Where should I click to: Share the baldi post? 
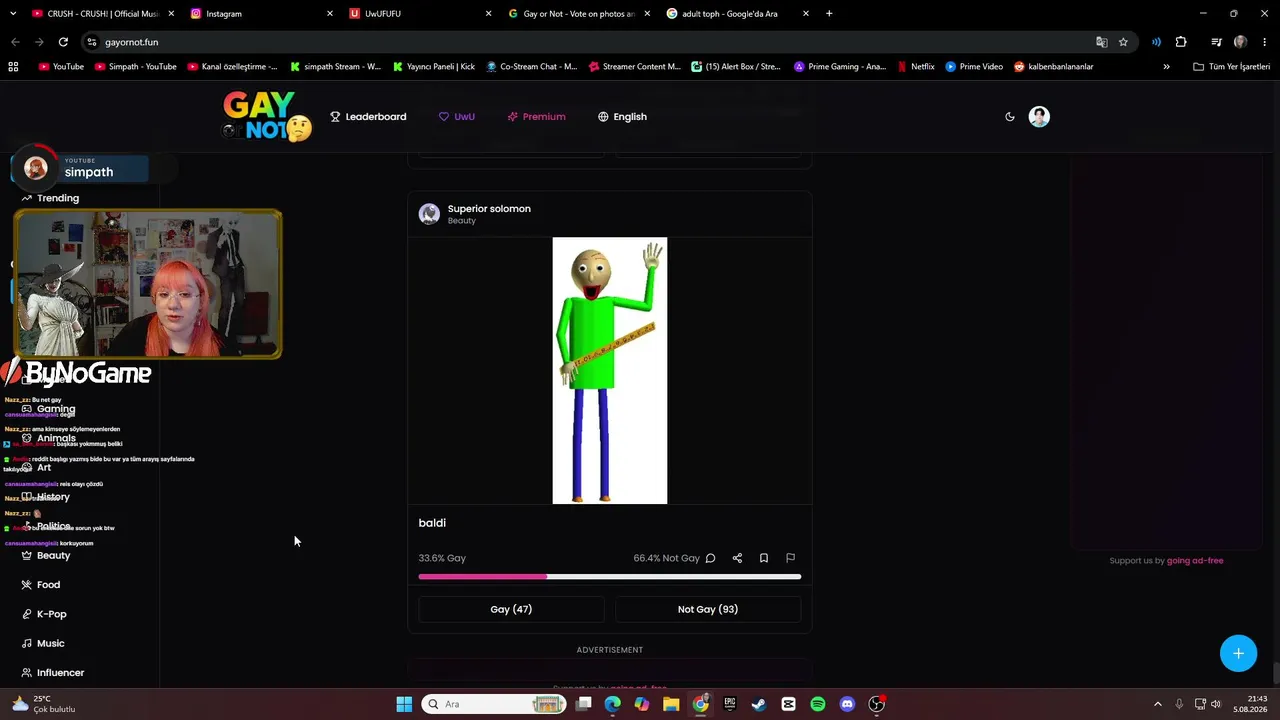point(737,558)
